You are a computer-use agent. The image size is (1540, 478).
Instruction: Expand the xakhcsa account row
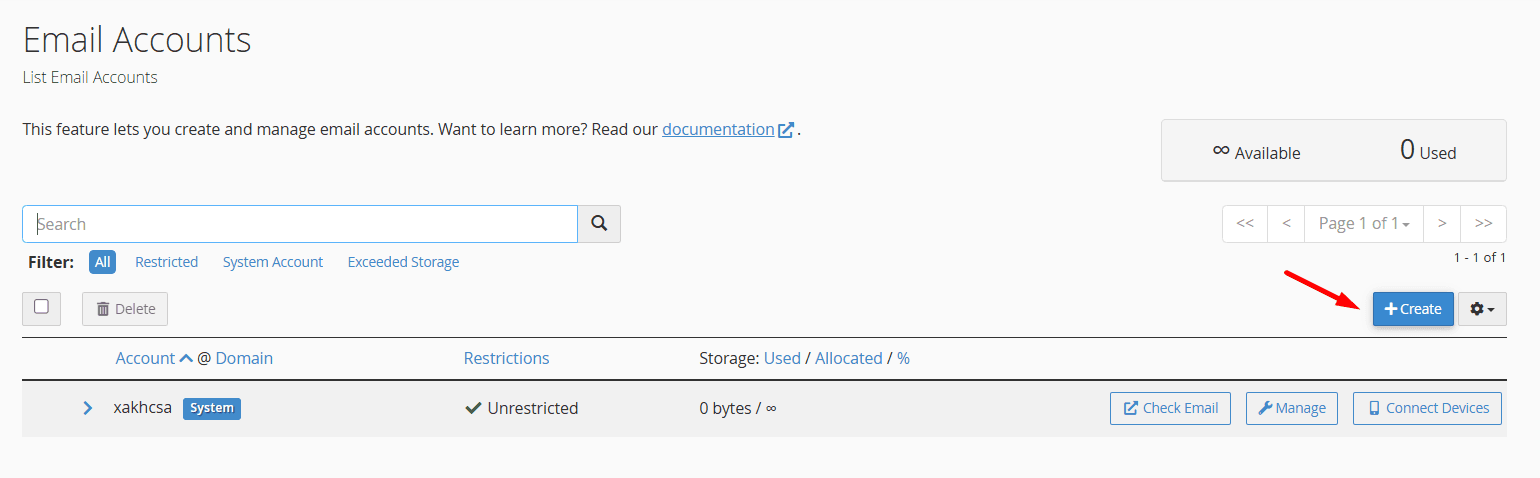pos(88,408)
